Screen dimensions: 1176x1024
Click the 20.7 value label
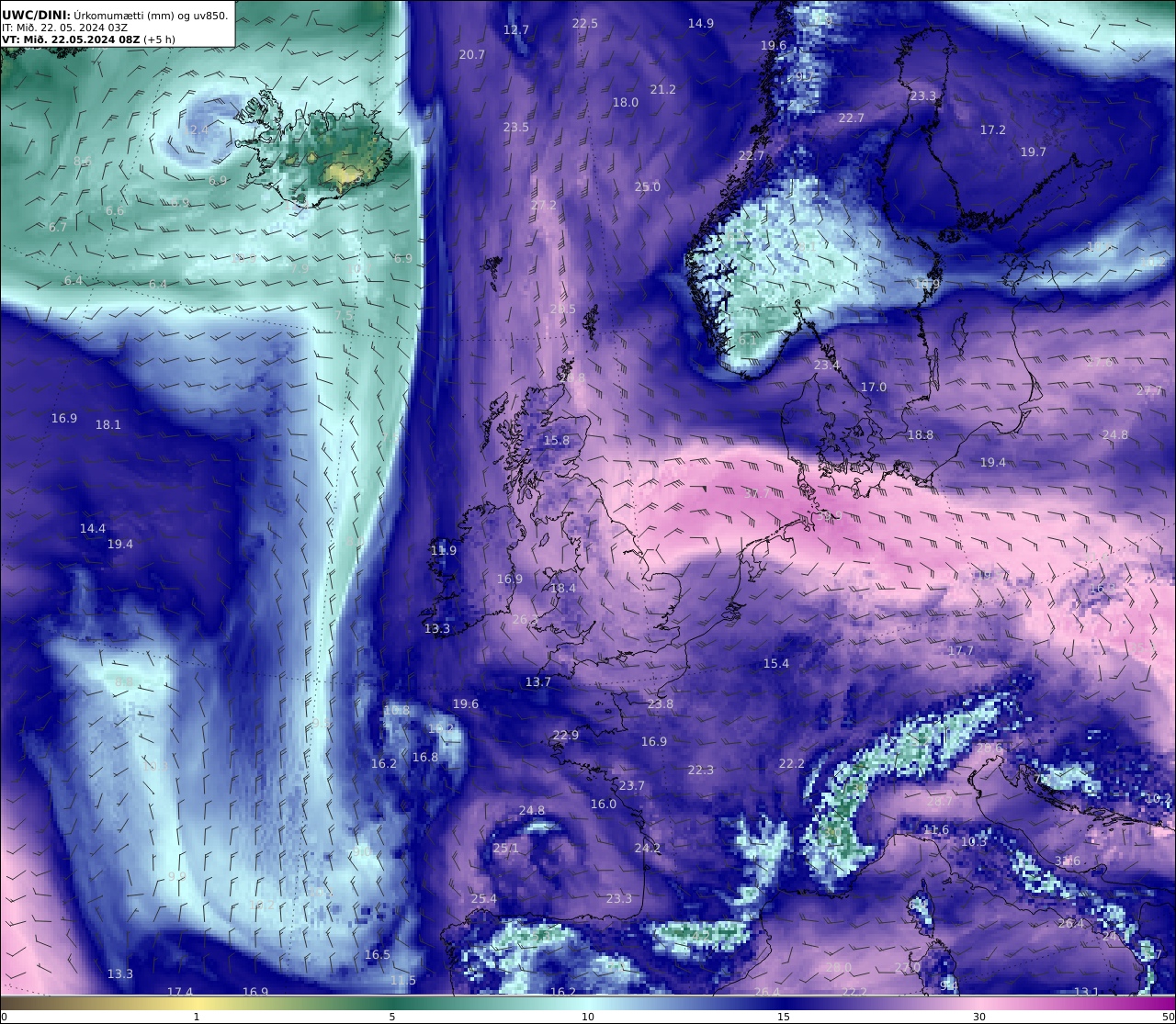[x=472, y=55]
